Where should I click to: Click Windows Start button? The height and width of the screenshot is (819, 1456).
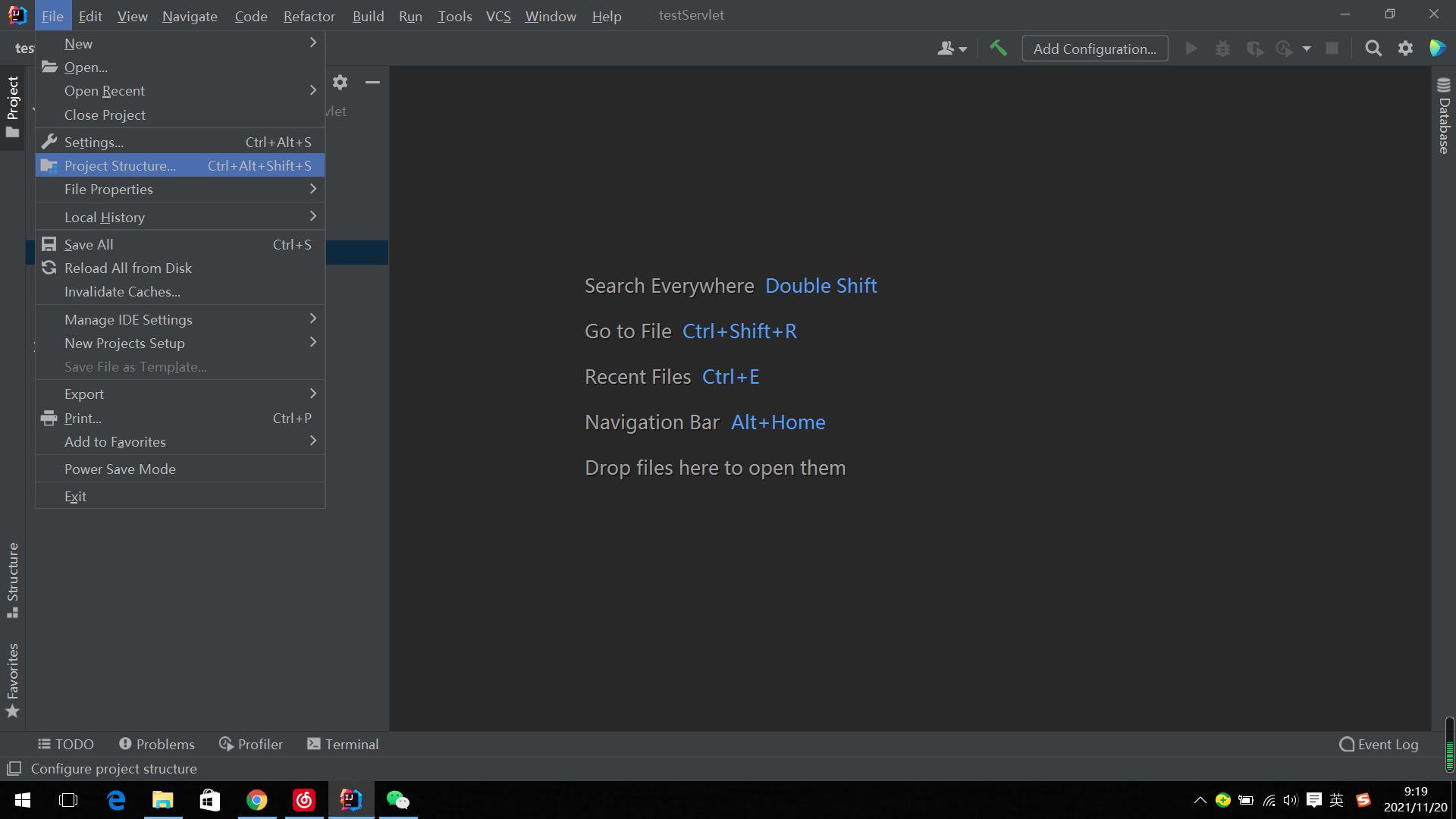[23, 800]
